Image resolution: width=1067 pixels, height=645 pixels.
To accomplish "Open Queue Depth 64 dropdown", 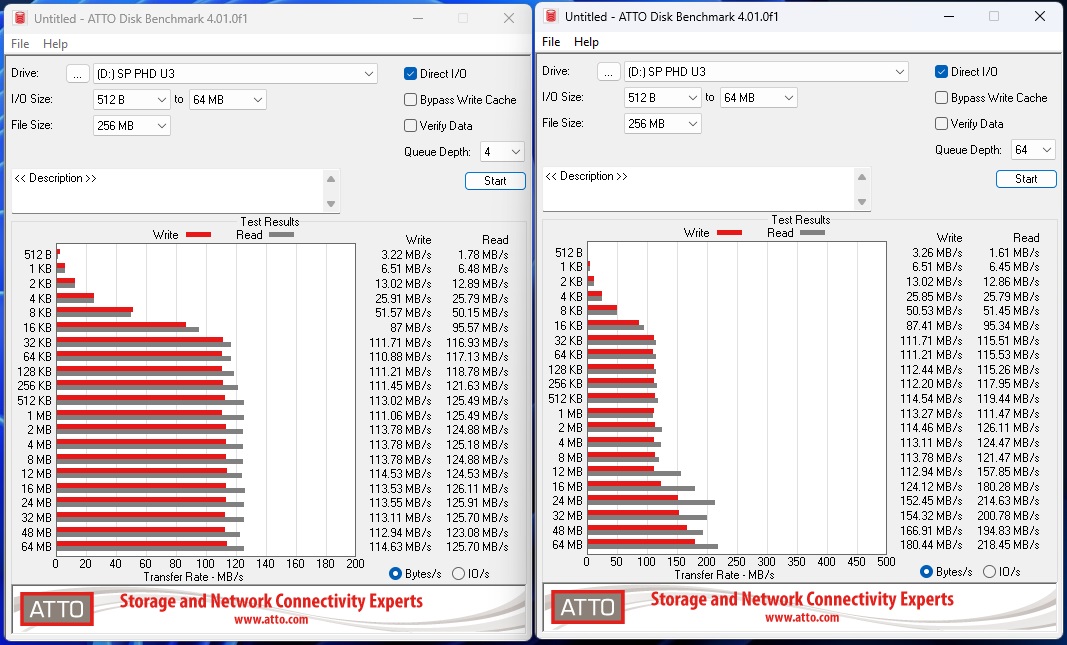I will (x=1033, y=149).
